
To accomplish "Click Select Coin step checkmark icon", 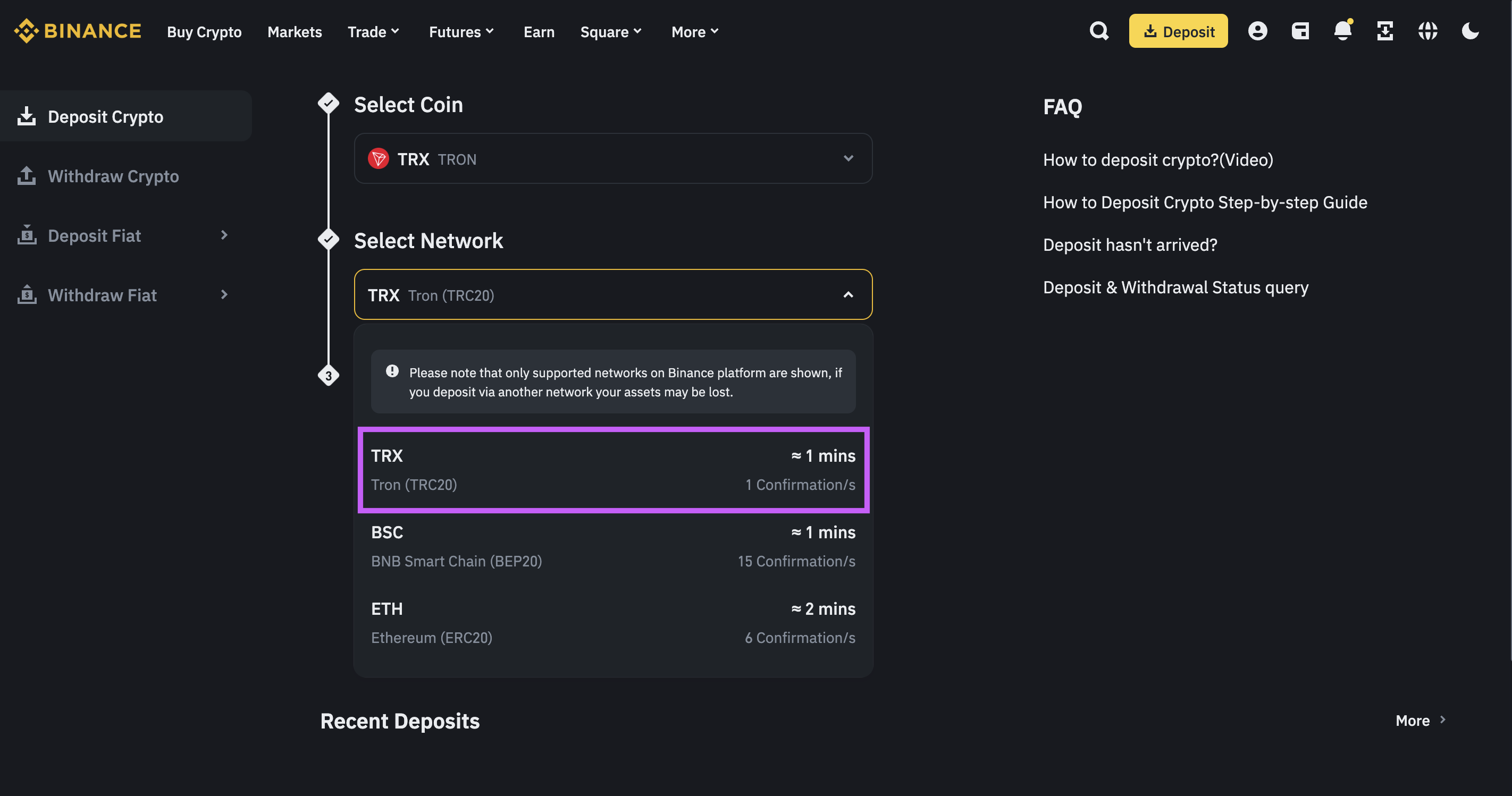I will pos(328,103).
